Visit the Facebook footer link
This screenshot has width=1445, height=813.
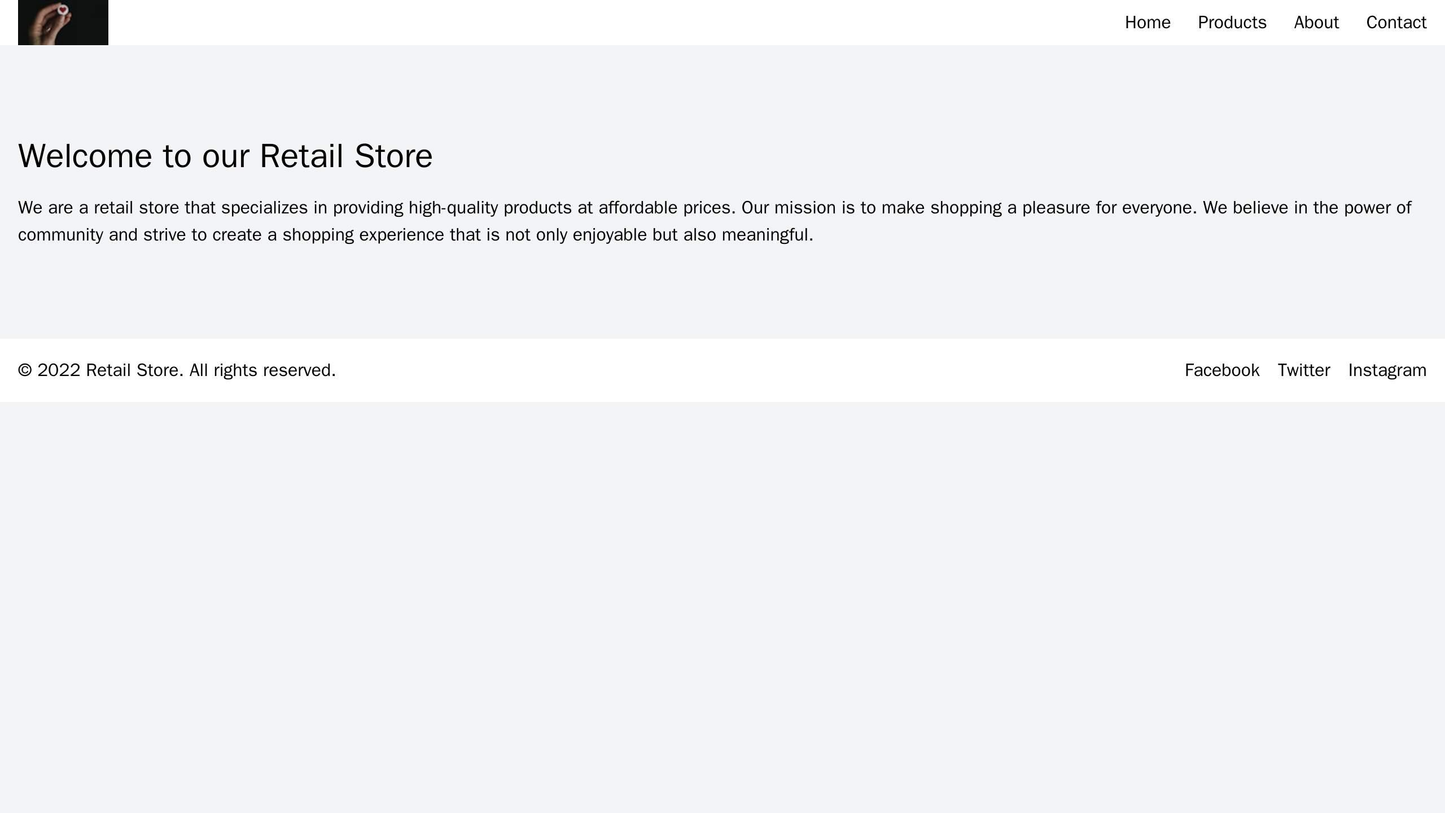tap(1221, 370)
